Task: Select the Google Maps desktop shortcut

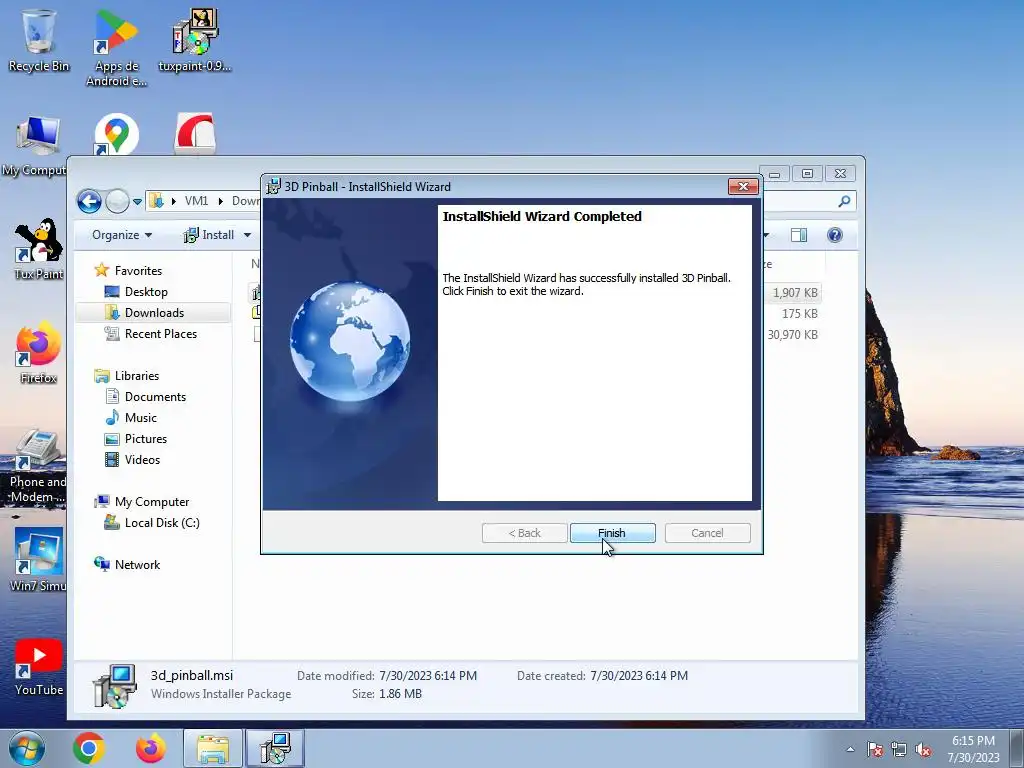Action: 116,135
